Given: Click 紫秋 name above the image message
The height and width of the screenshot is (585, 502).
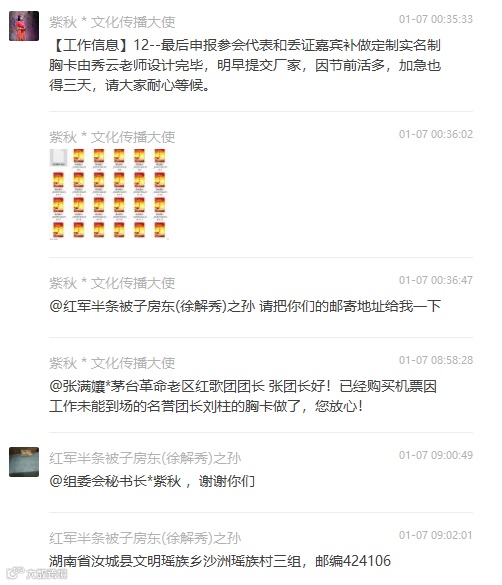Looking at the screenshot, I should pos(112,137).
